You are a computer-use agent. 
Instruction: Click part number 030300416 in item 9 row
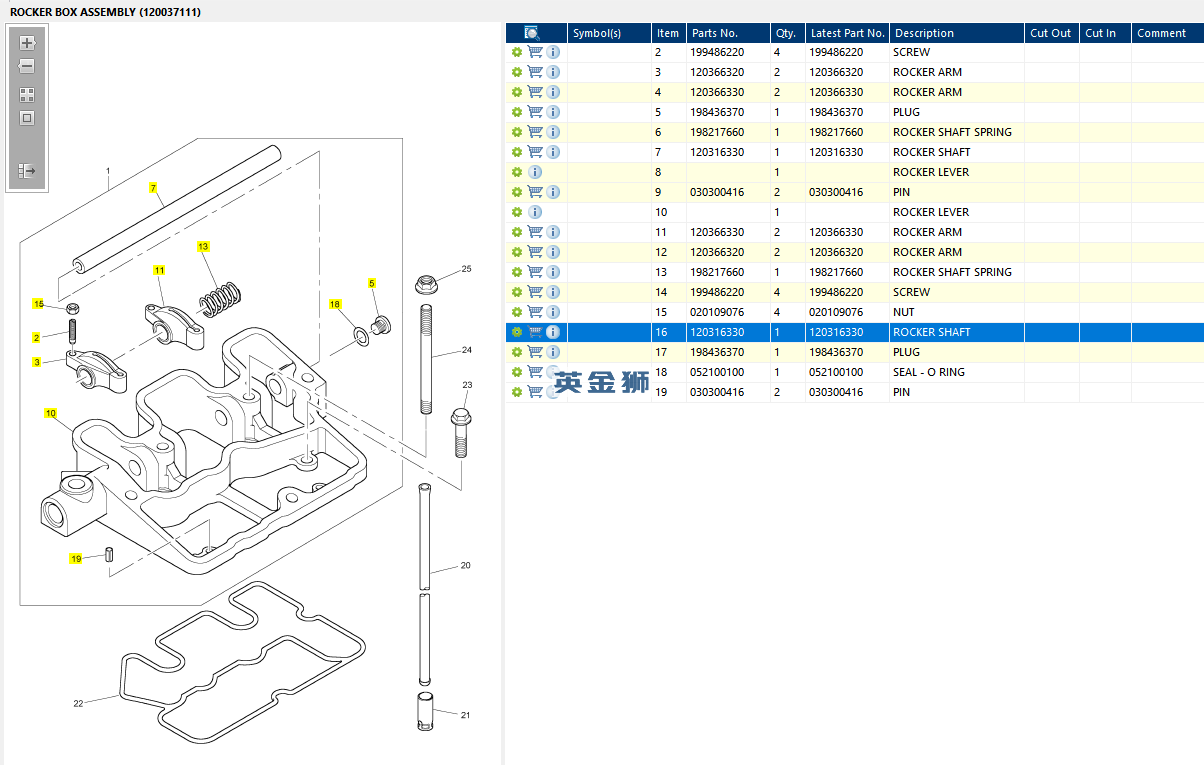(x=716, y=192)
